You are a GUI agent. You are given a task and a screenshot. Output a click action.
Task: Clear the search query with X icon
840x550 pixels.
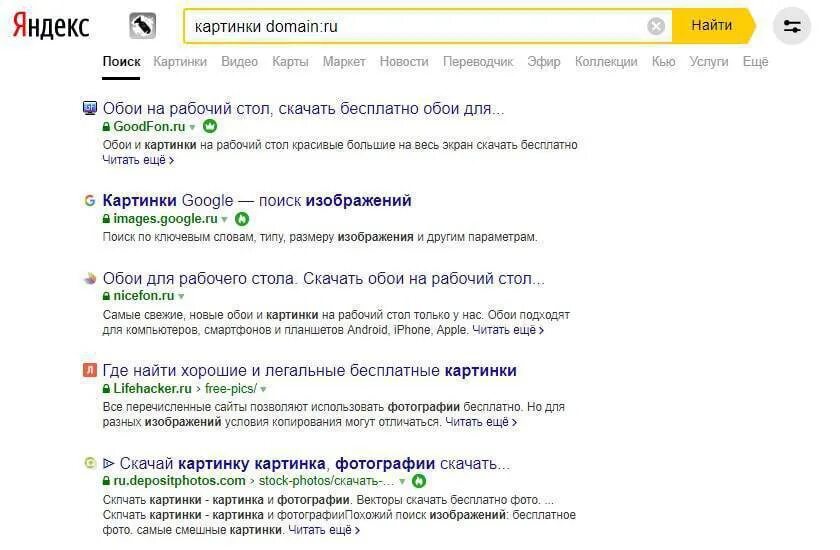pos(656,26)
